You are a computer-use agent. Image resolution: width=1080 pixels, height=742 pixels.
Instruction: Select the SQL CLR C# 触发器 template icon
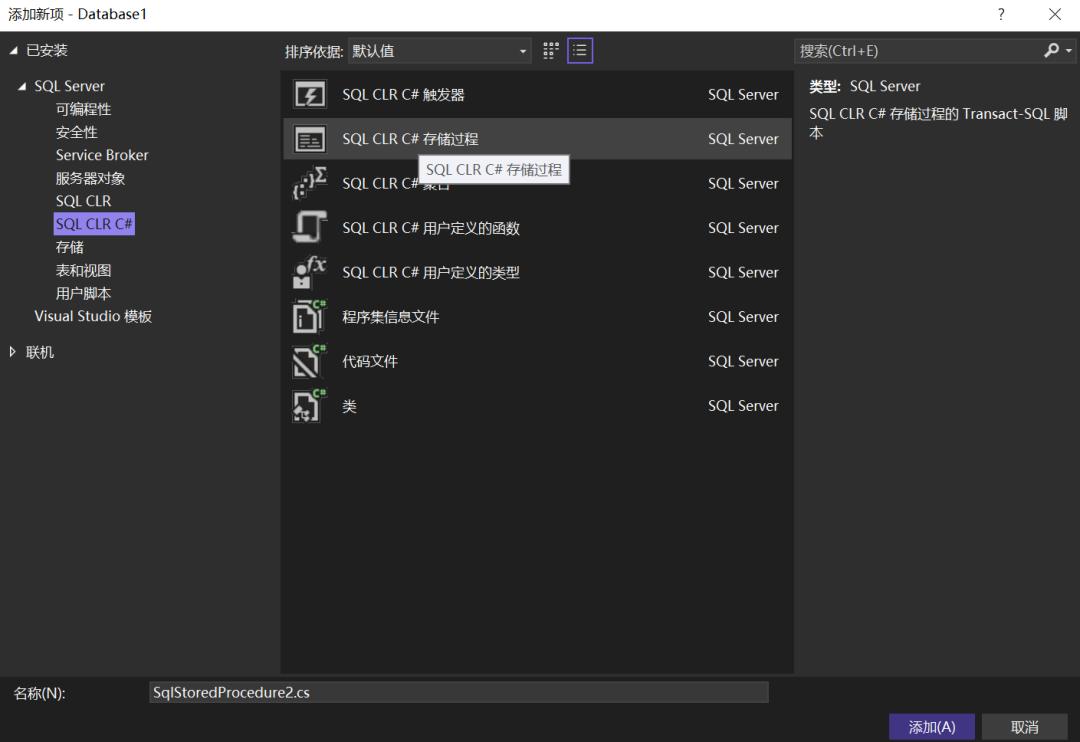click(x=309, y=94)
